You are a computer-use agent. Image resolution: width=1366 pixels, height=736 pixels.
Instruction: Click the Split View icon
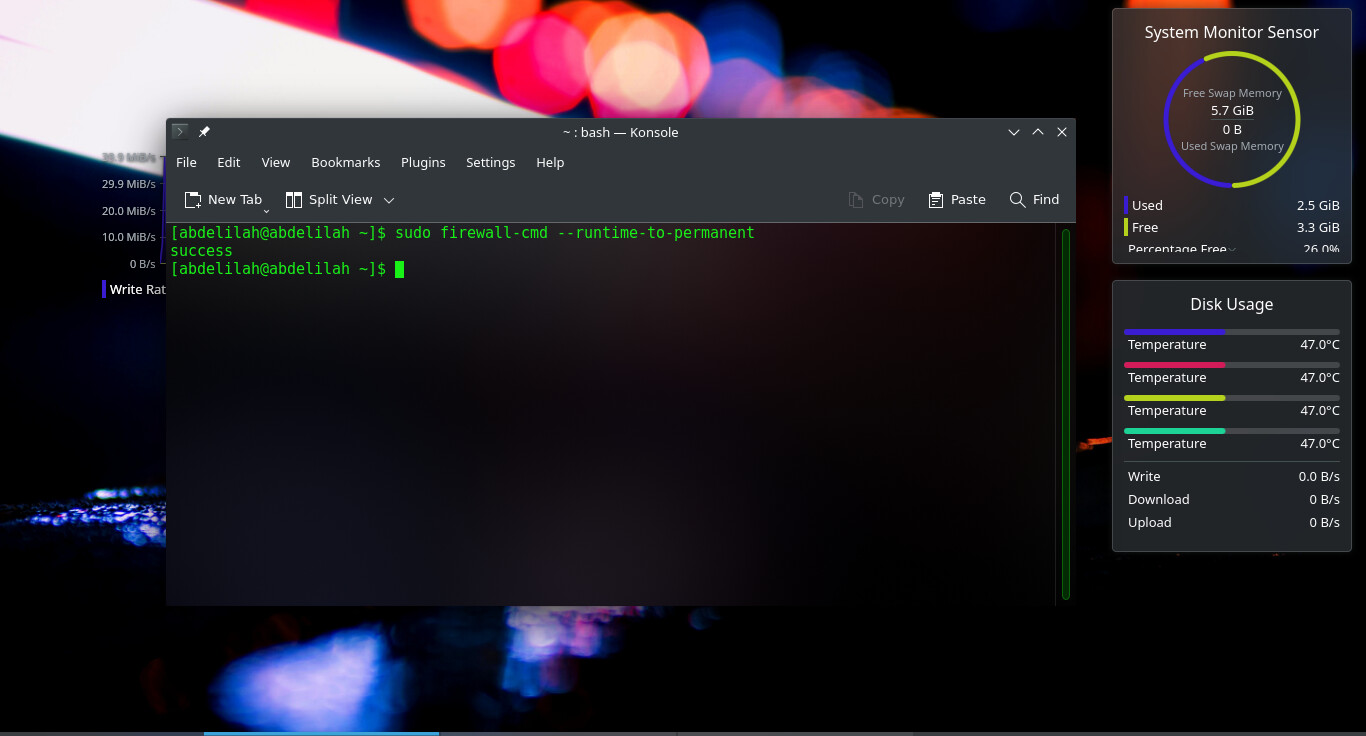(294, 200)
